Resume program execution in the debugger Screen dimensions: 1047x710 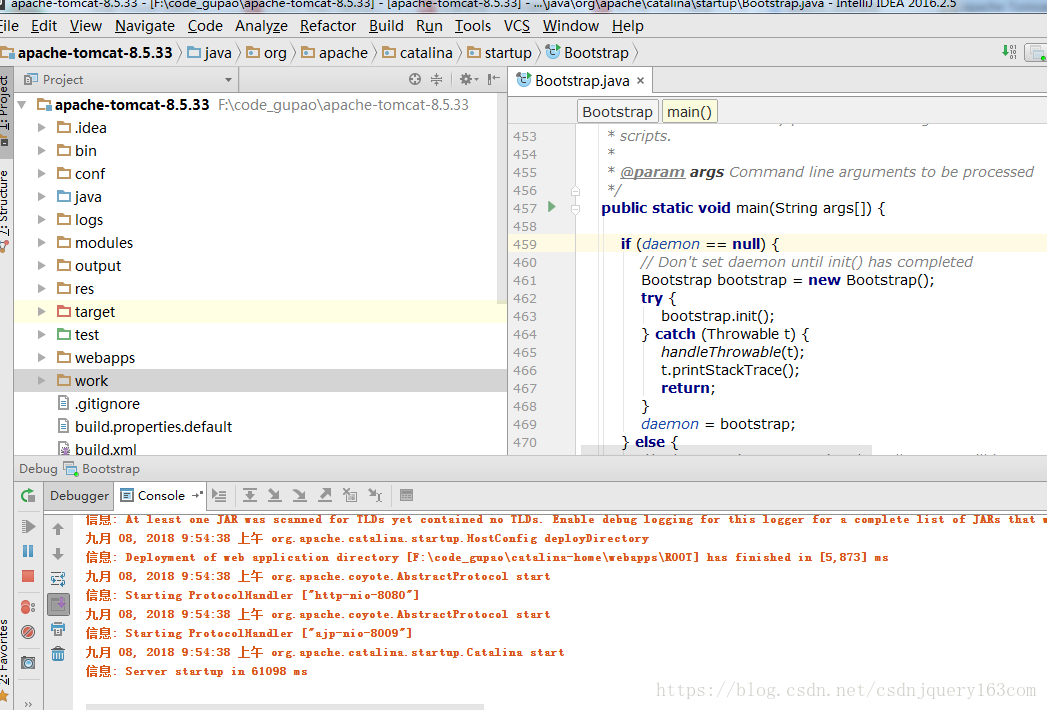[x=28, y=526]
